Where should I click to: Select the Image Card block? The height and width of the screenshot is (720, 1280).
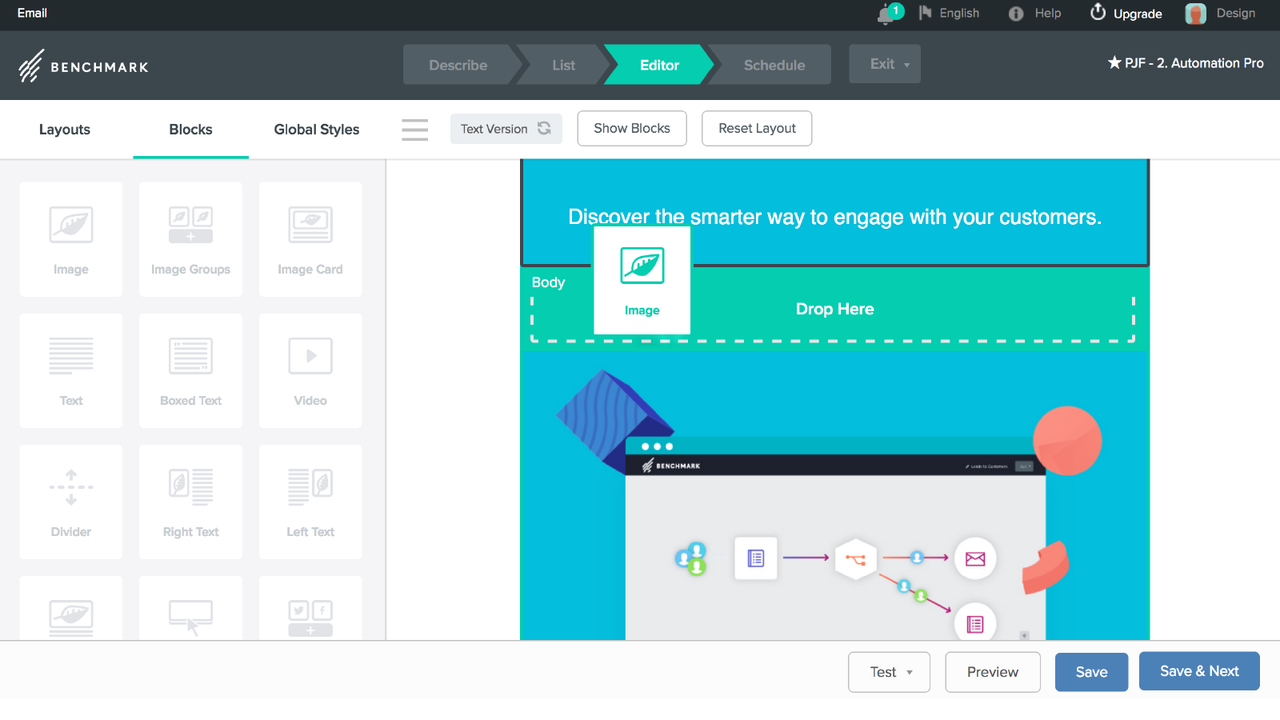coord(310,239)
